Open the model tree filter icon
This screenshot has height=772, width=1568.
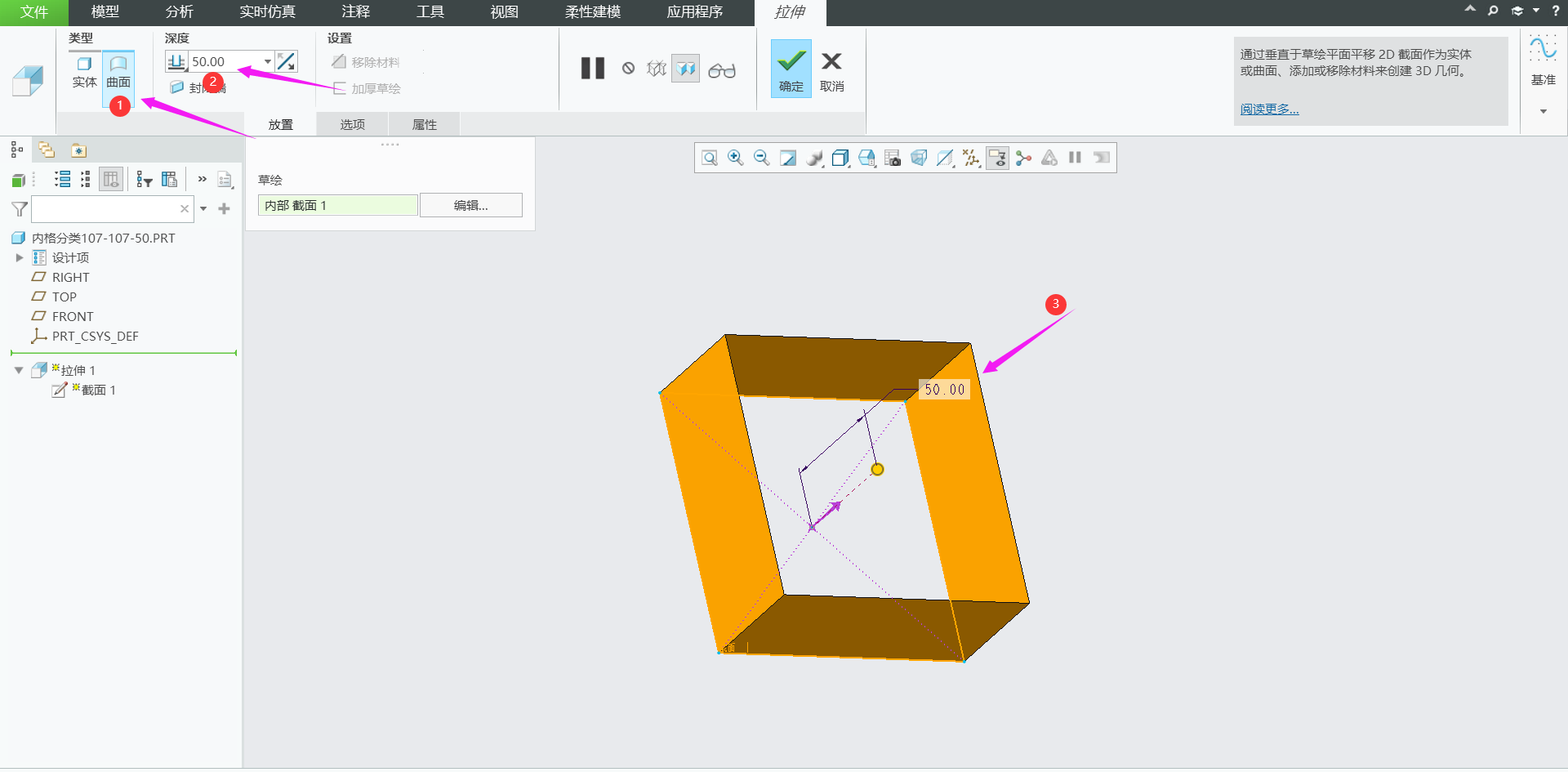145,179
